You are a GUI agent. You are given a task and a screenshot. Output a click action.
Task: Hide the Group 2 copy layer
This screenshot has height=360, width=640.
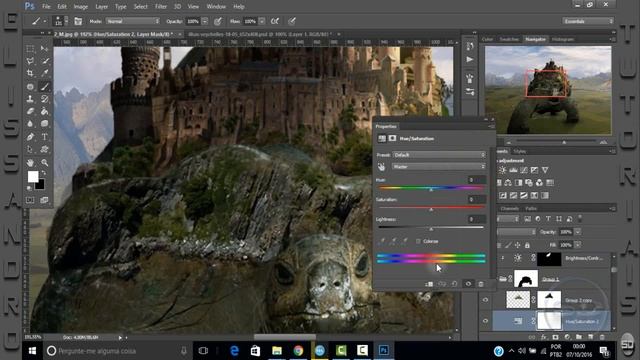pyautogui.click(x=485, y=300)
